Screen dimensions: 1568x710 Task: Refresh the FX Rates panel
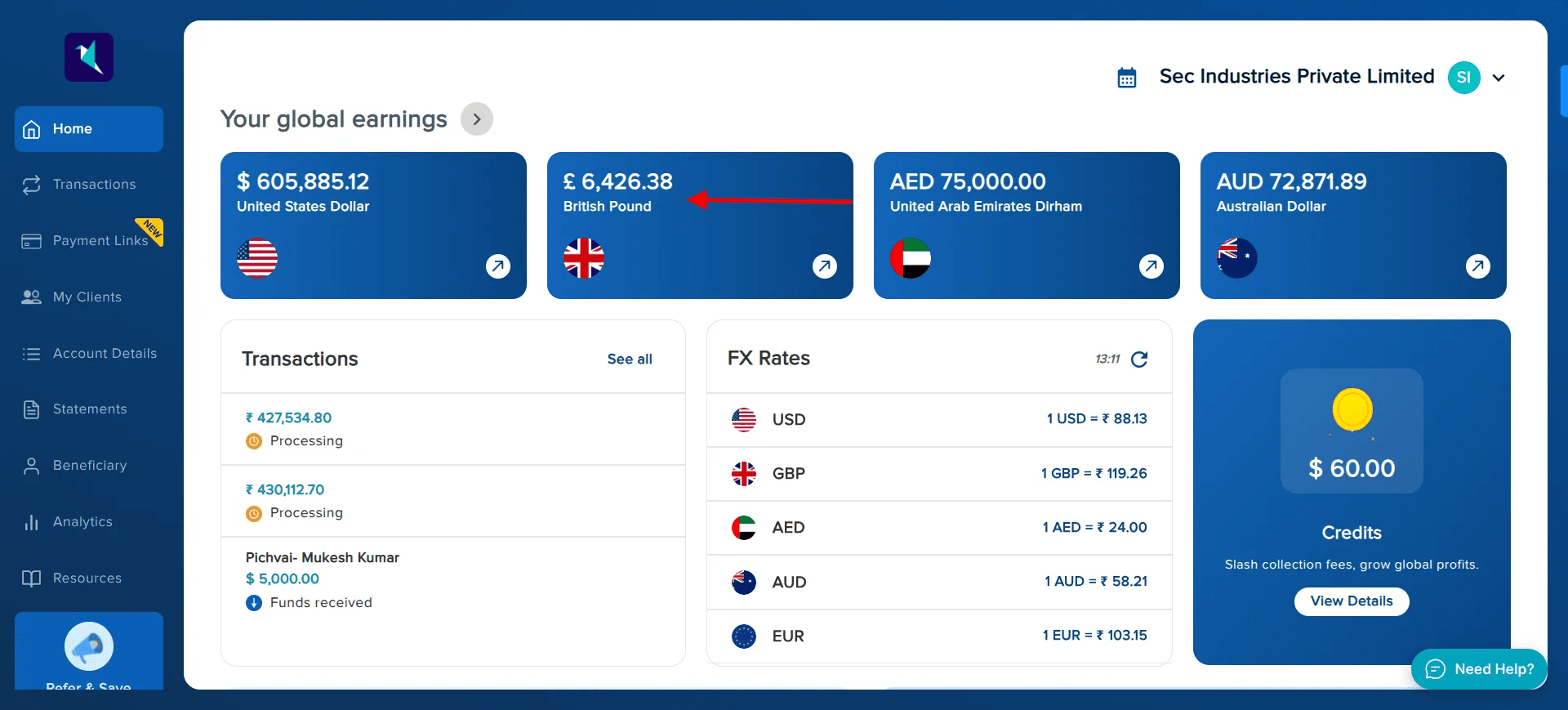[x=1139, y=359]
